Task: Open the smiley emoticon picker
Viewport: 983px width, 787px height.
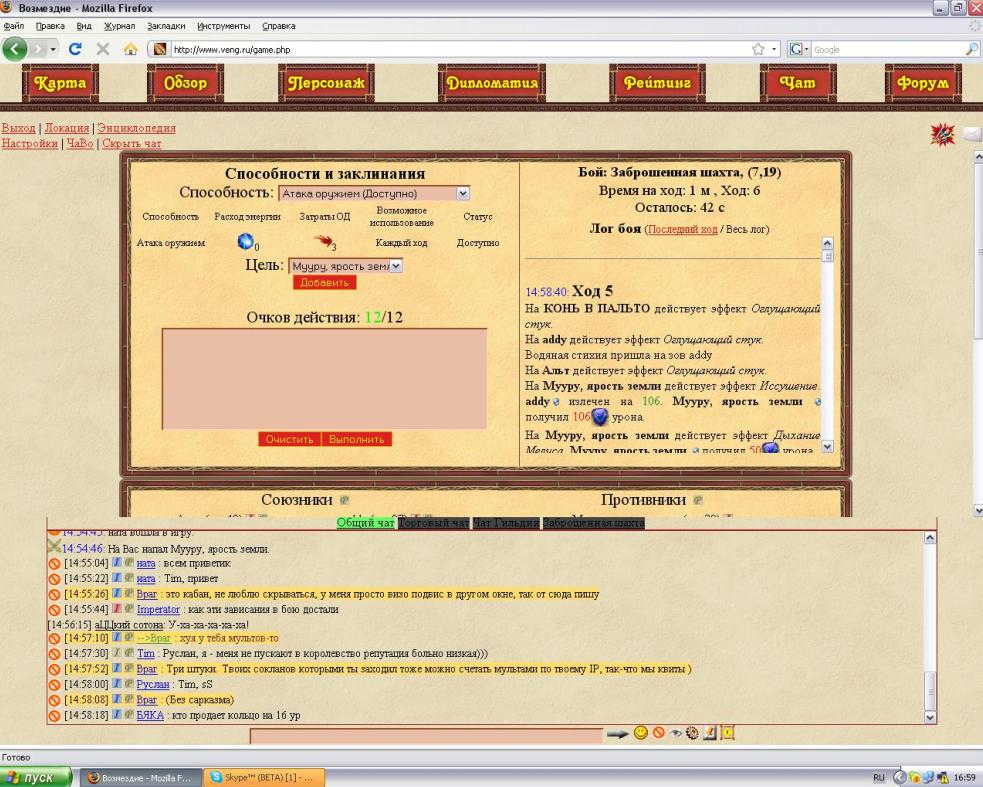Action: click(x=641, y=732)
